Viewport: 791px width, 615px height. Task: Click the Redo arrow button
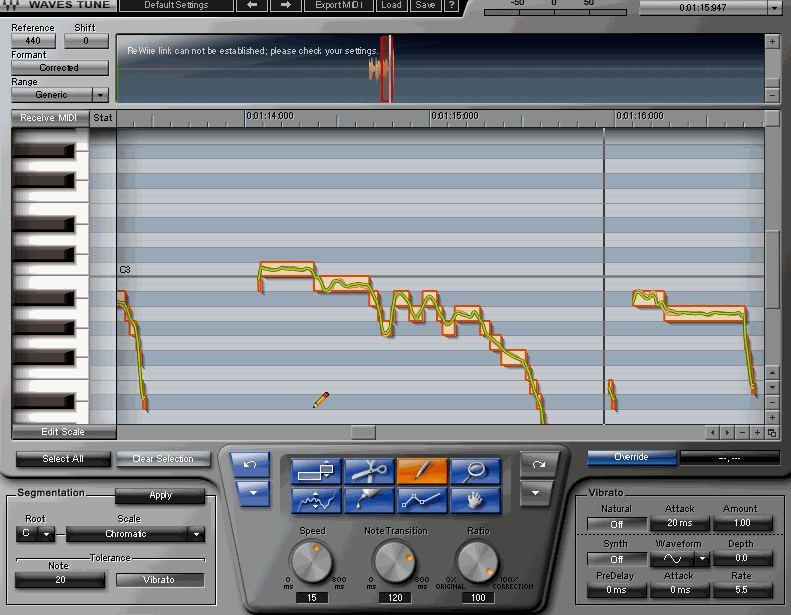tap(539, 465)
